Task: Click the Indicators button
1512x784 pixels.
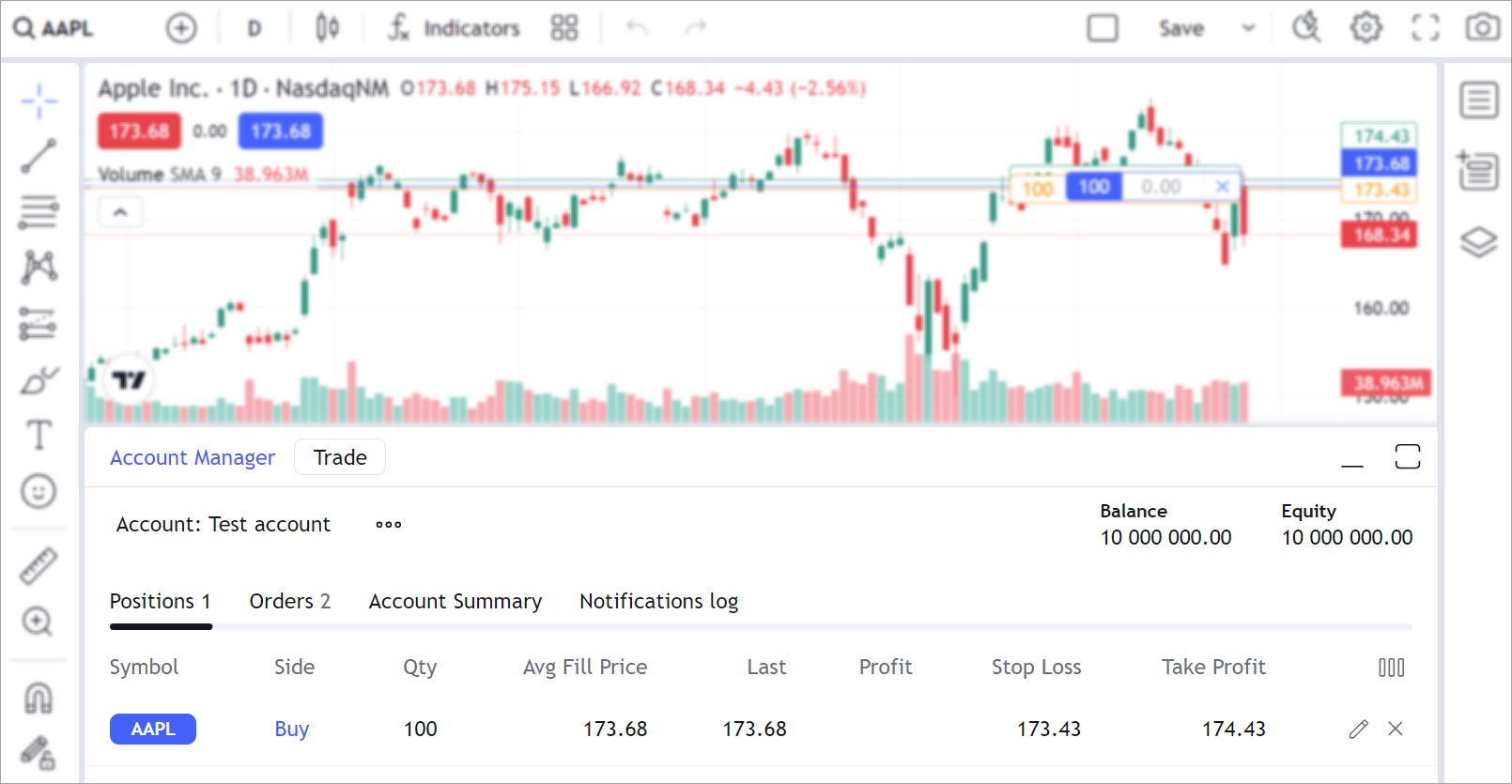Action: (x=455, y=28)
